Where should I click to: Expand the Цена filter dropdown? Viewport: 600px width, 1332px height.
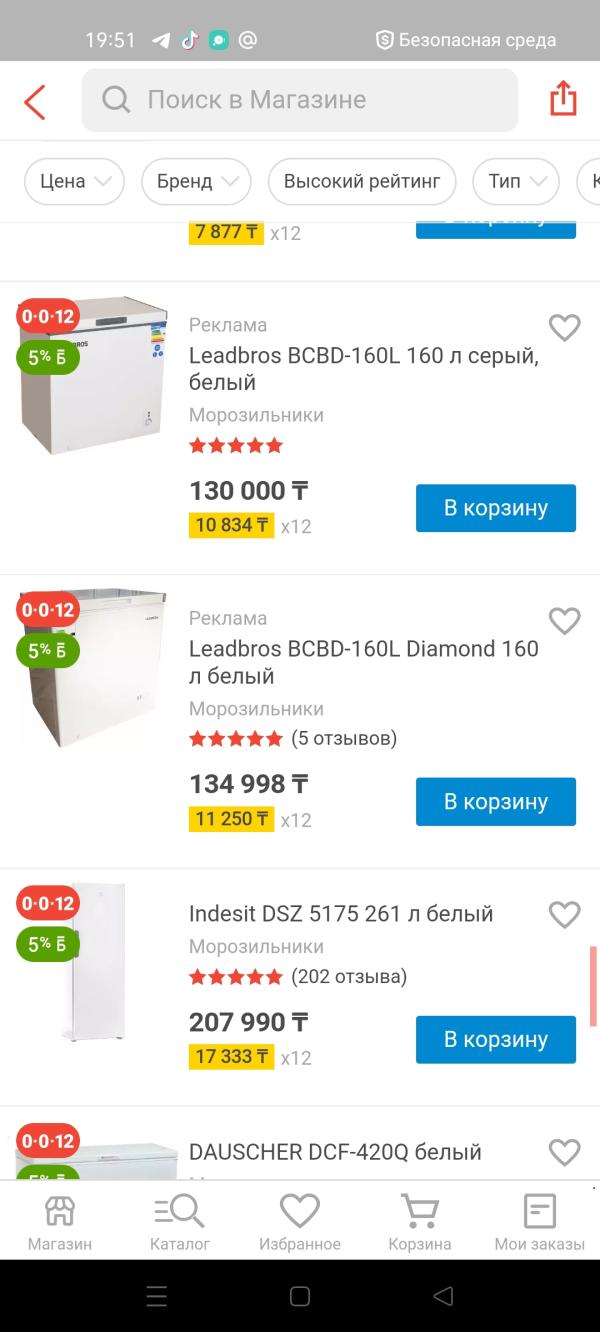click(x=74, y=182)
